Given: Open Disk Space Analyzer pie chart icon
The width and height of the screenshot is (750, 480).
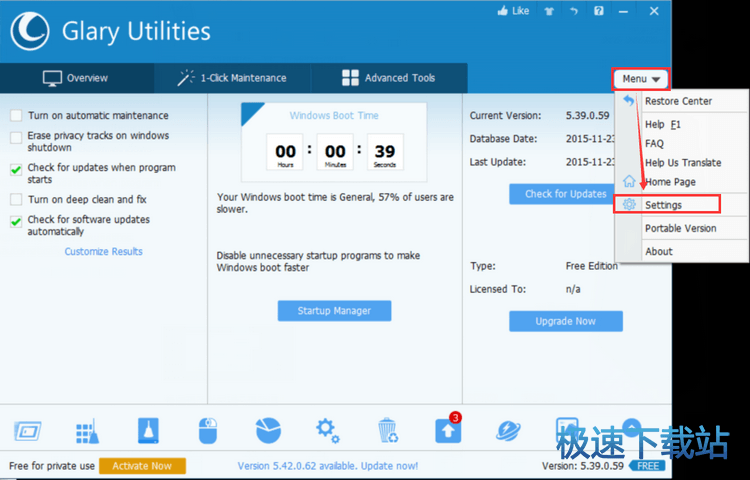Looking at the screenshot, I should [268, 431].
